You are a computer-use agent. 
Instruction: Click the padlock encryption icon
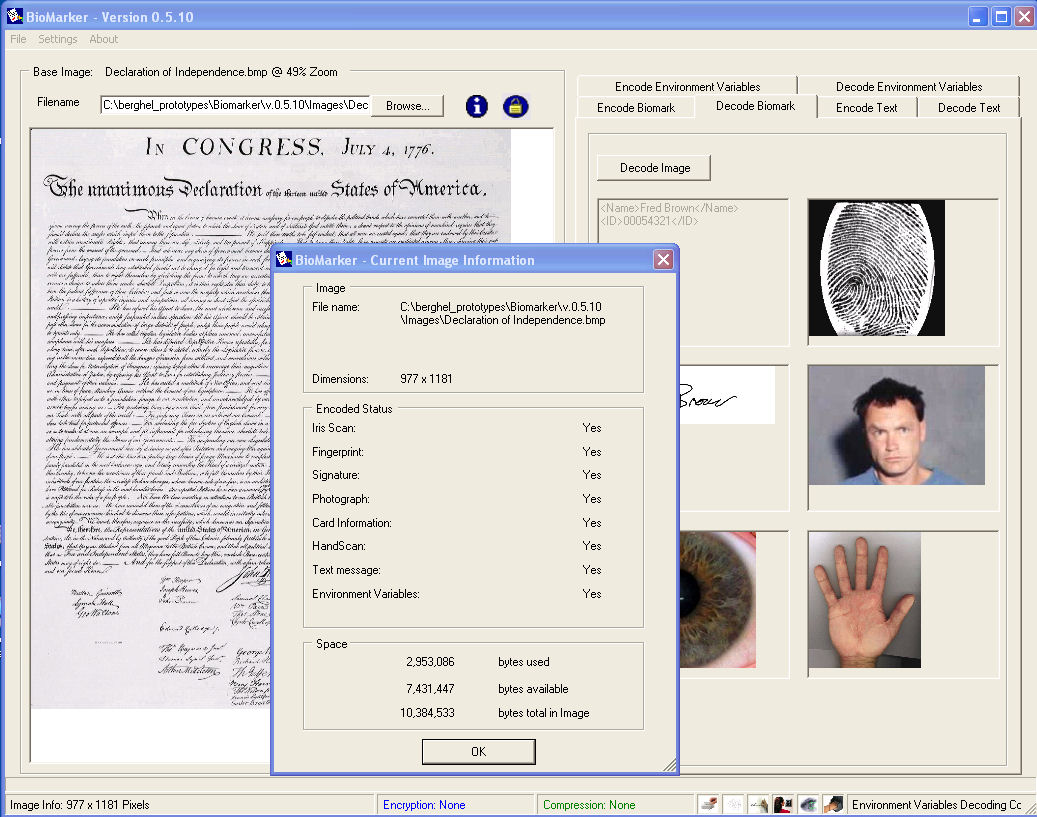click(515, 106)
